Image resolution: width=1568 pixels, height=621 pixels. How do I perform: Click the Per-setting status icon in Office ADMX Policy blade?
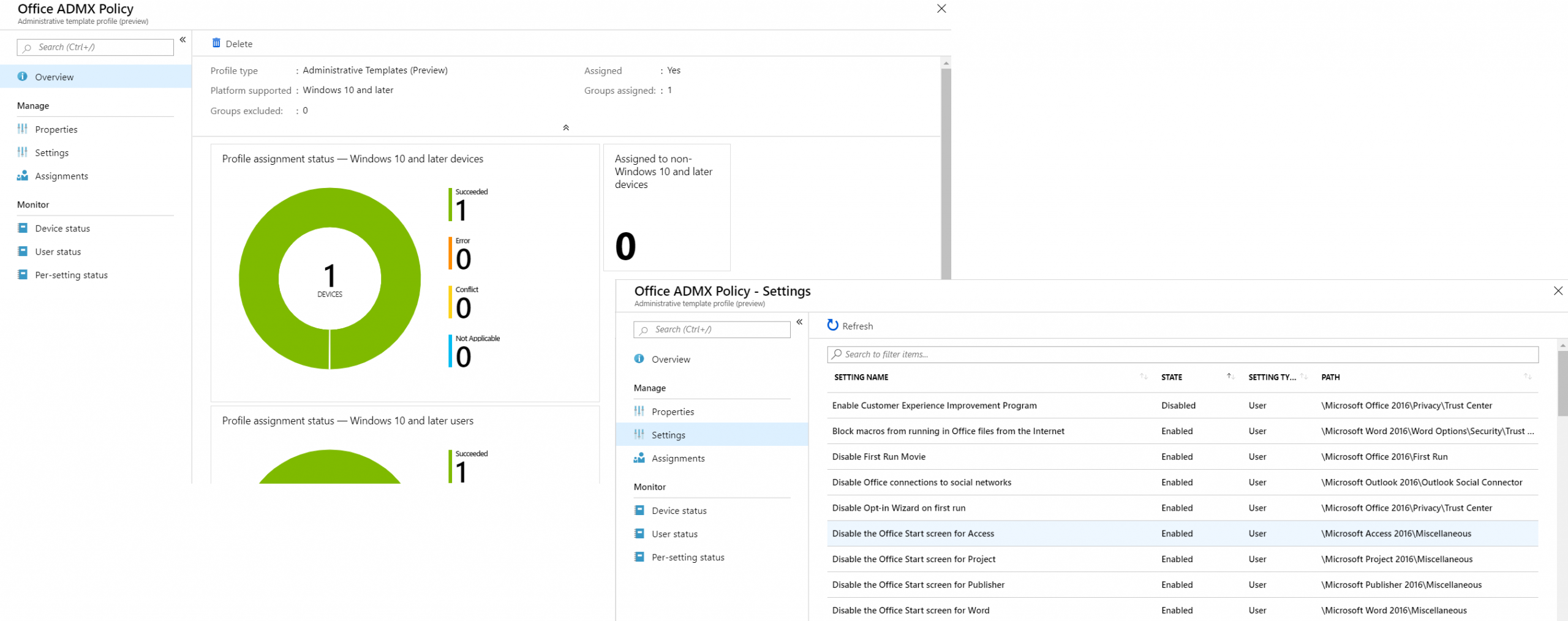[23, 274]
